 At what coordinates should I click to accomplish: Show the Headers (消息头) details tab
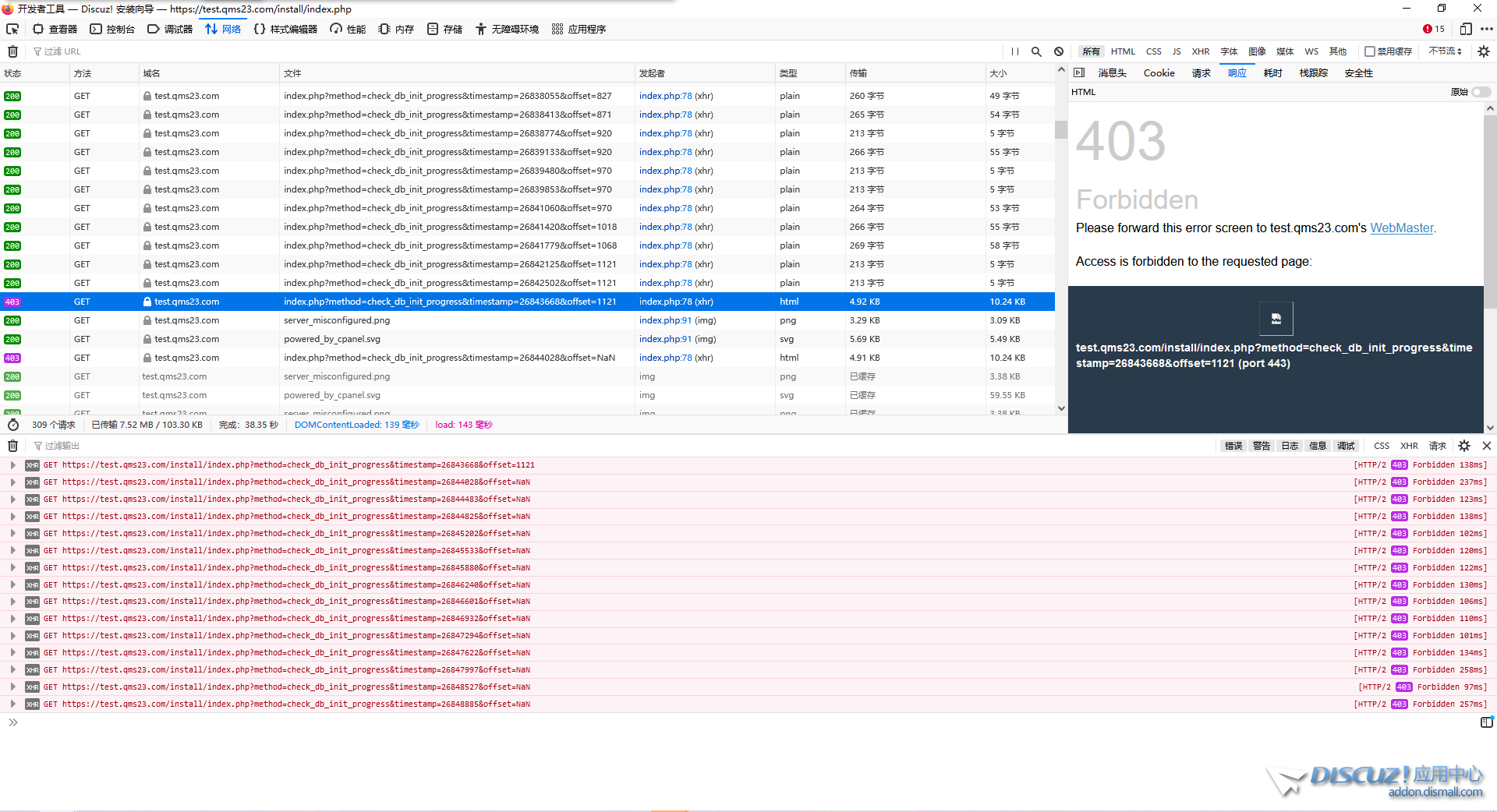[1112, 73]
